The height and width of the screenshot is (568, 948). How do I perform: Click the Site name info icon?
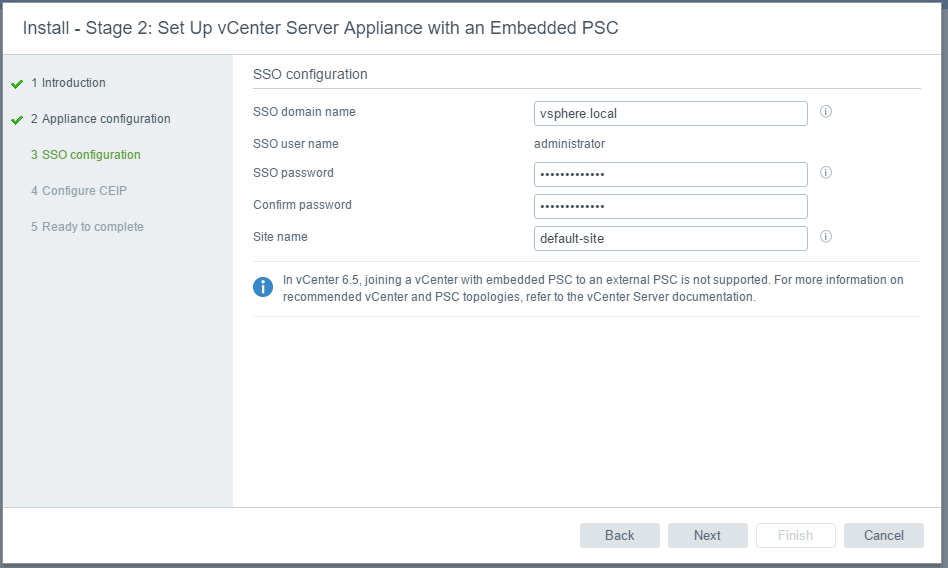[x=825, y=237]
